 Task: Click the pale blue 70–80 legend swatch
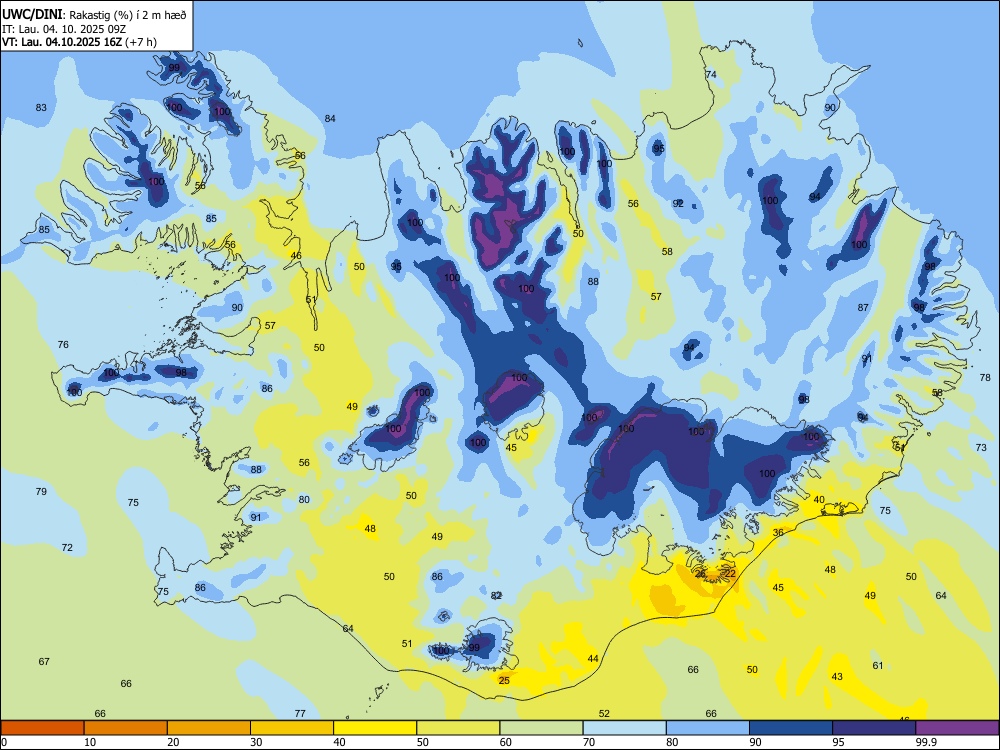624,728
